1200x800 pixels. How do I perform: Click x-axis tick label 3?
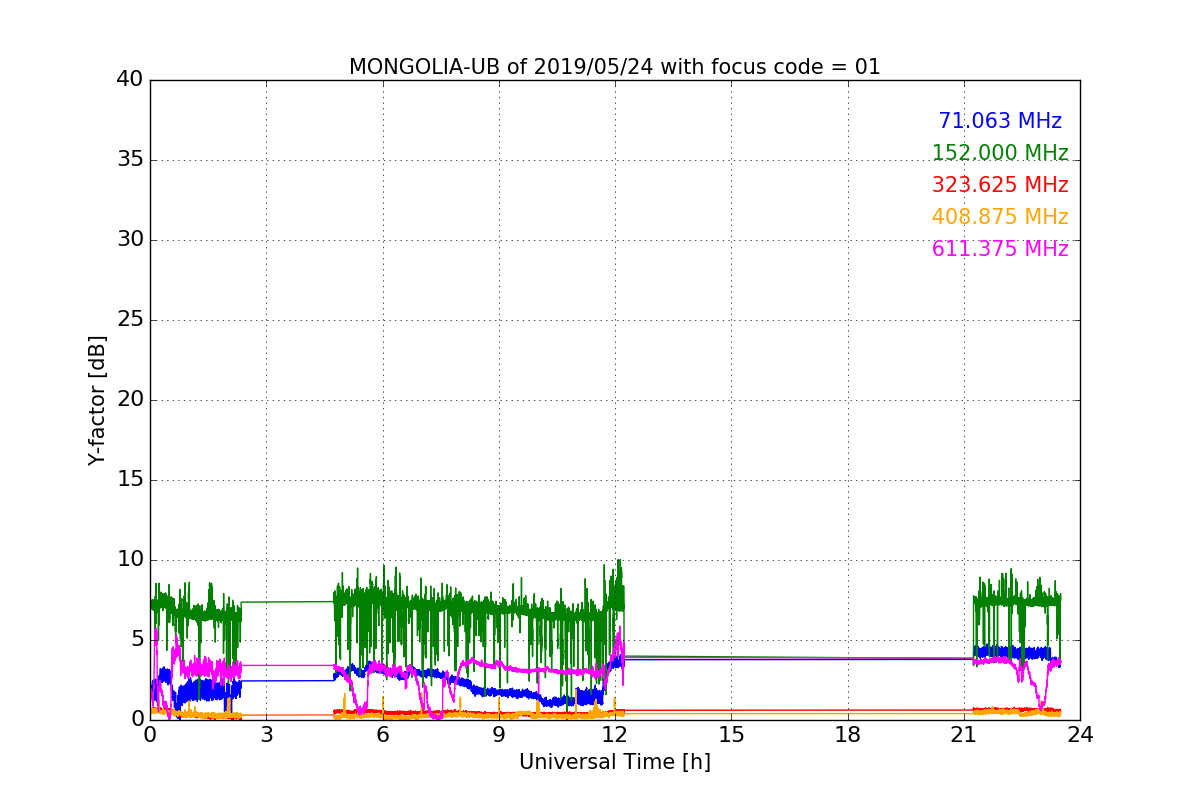tap(266, 734)
